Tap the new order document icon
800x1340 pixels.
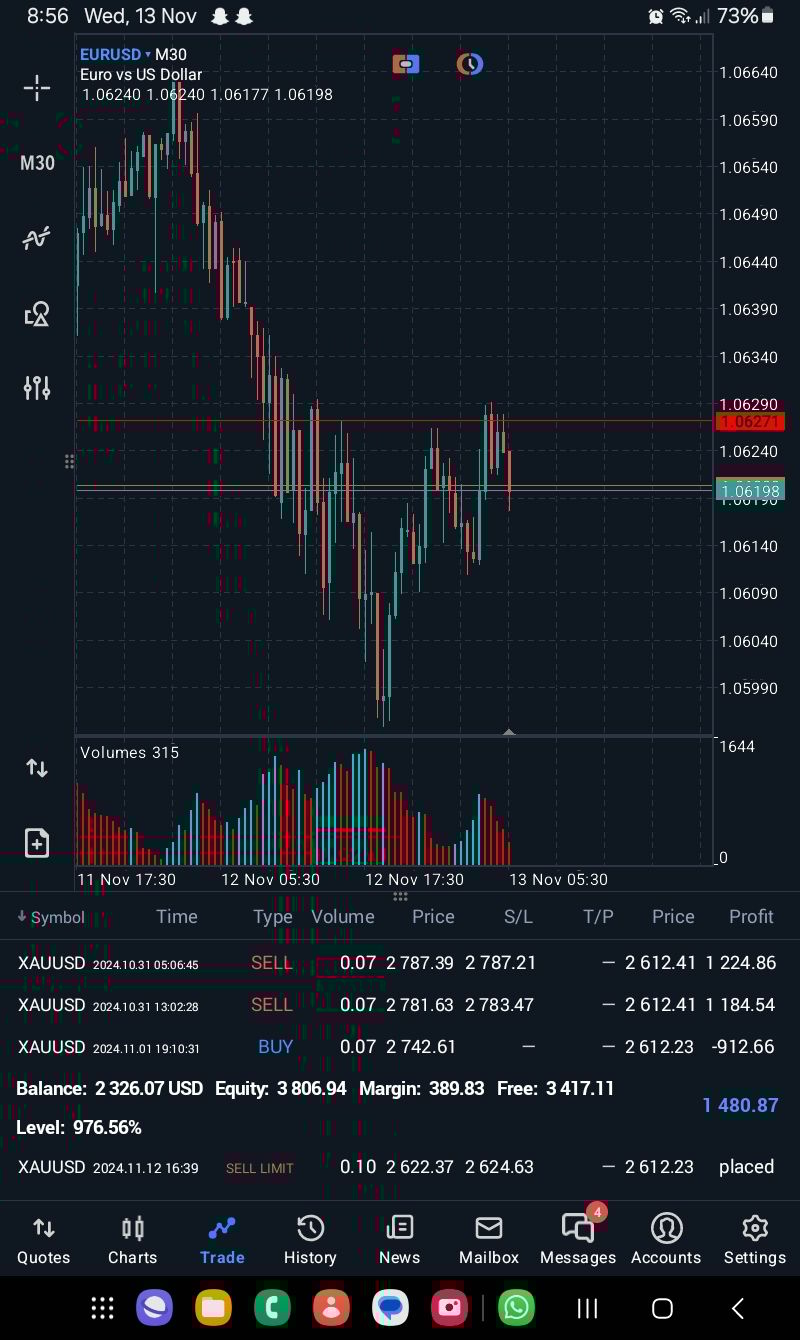pos(37,842)
